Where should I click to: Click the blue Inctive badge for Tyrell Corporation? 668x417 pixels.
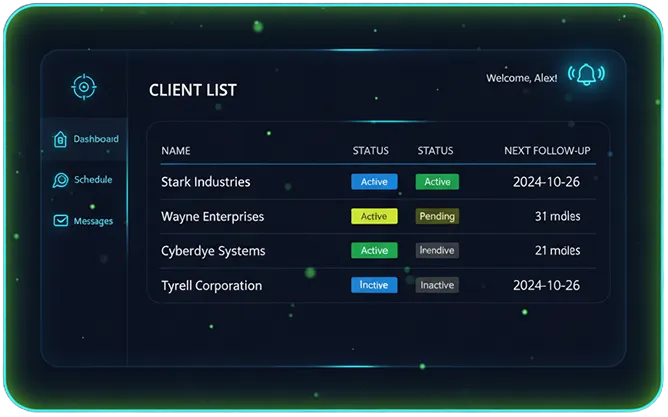pos(374,285)
